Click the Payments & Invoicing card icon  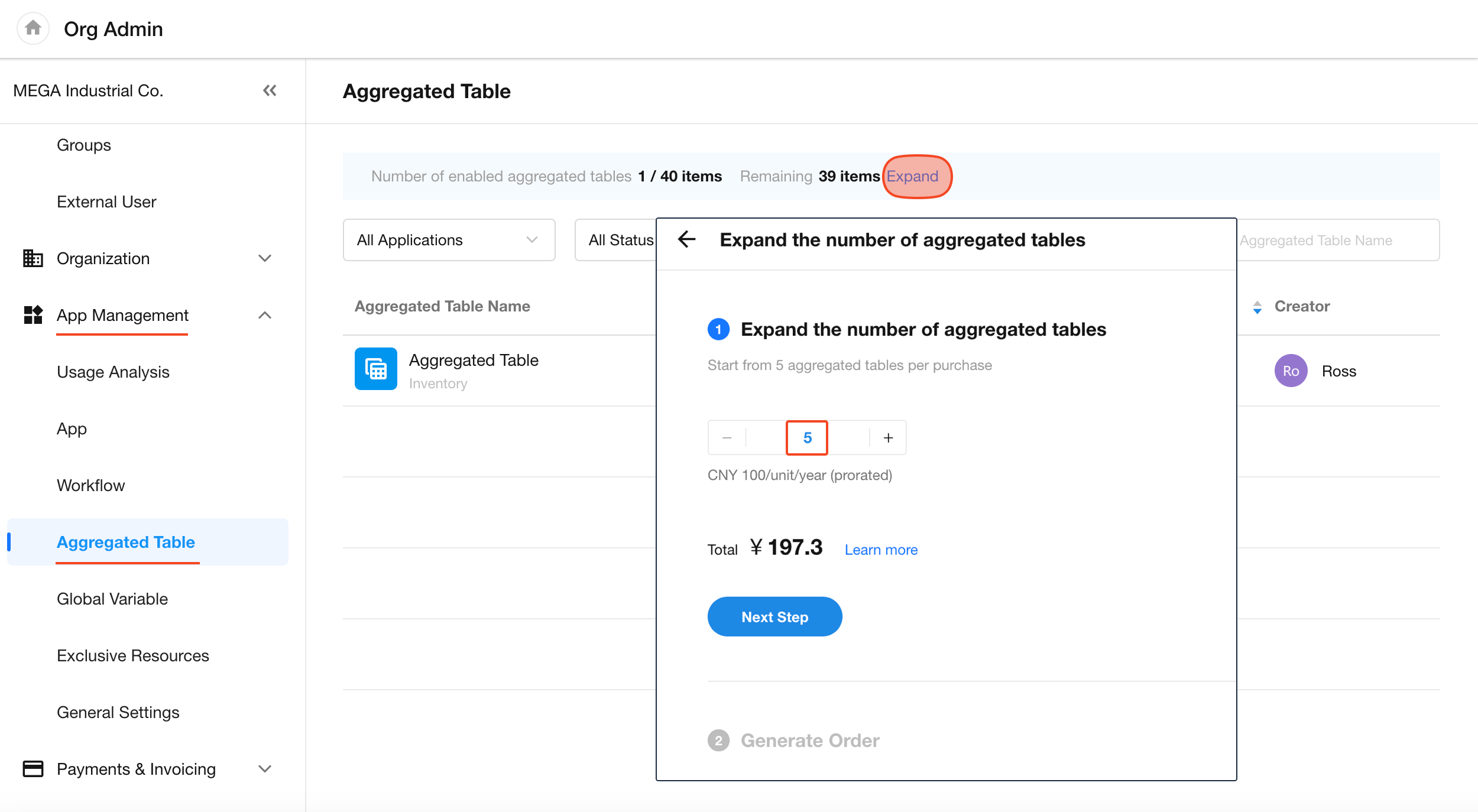(33, 769)
